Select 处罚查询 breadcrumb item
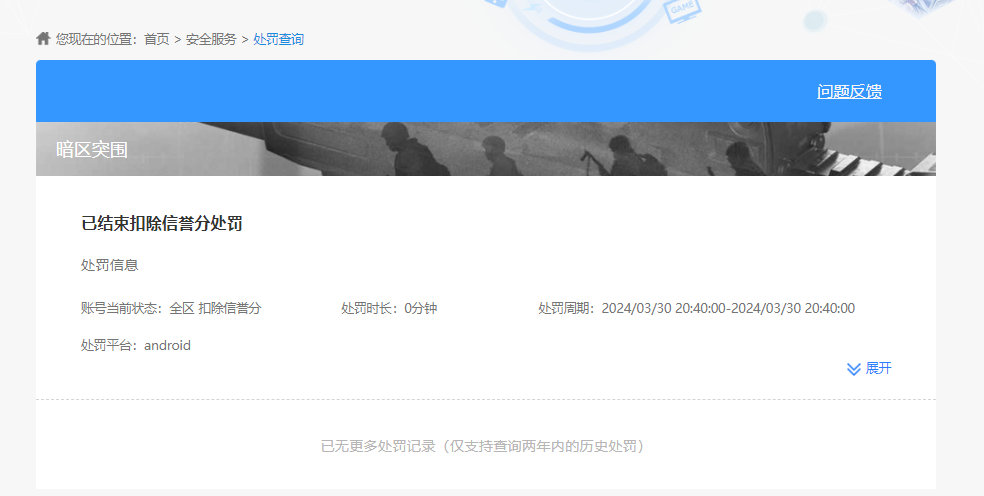Screen dimensions: 984x496 coord(278,39)
